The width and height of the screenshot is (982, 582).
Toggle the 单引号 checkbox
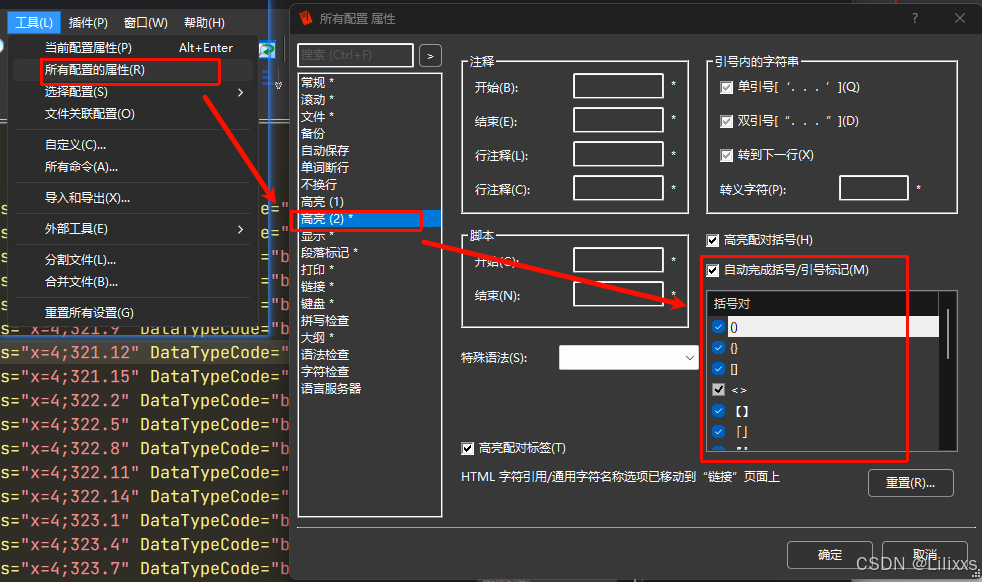tap(726, 88)
